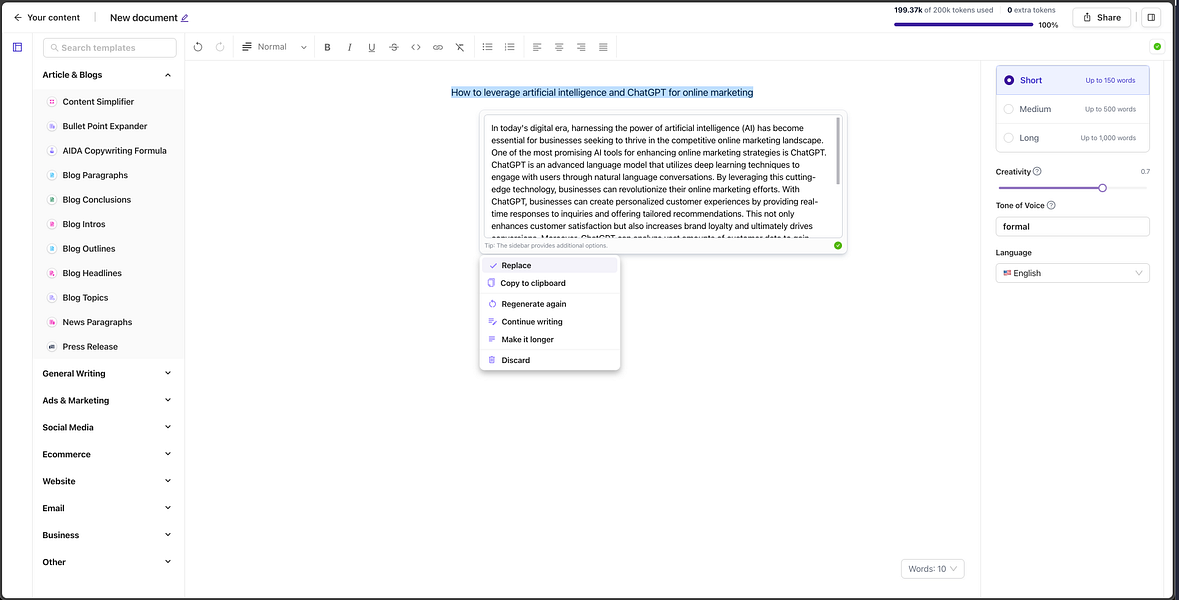Viewport: 1179px width, 600px height.
Task: Click the highlighted document title text
Action: [x=602, y=92]
